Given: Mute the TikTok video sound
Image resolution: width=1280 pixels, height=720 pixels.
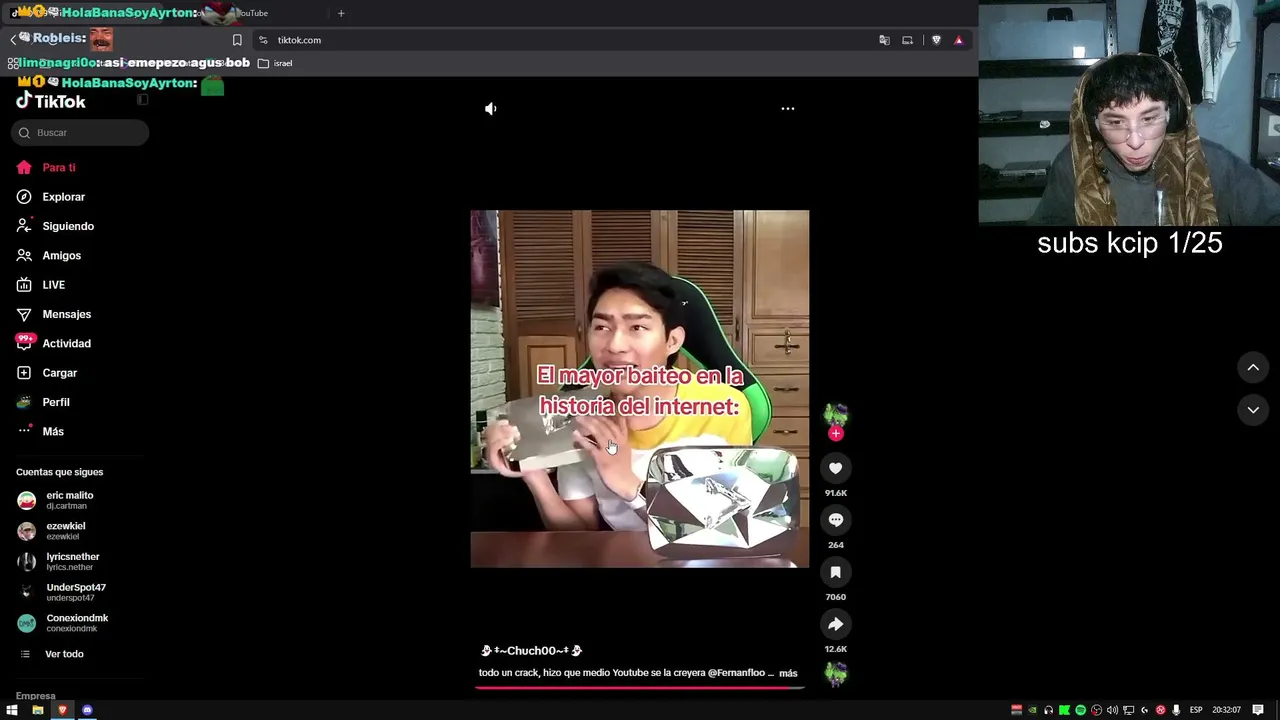Looking at the screenshot, I should coord(490,108).
